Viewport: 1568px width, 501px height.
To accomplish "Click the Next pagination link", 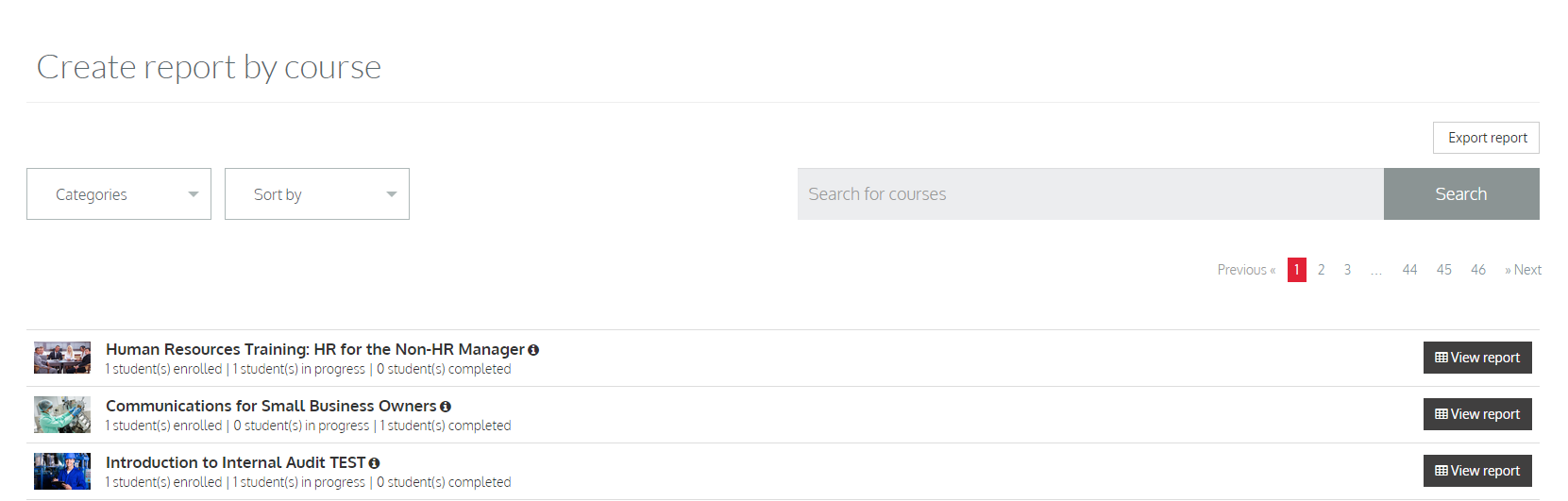I will click(x=1523, y=270).
